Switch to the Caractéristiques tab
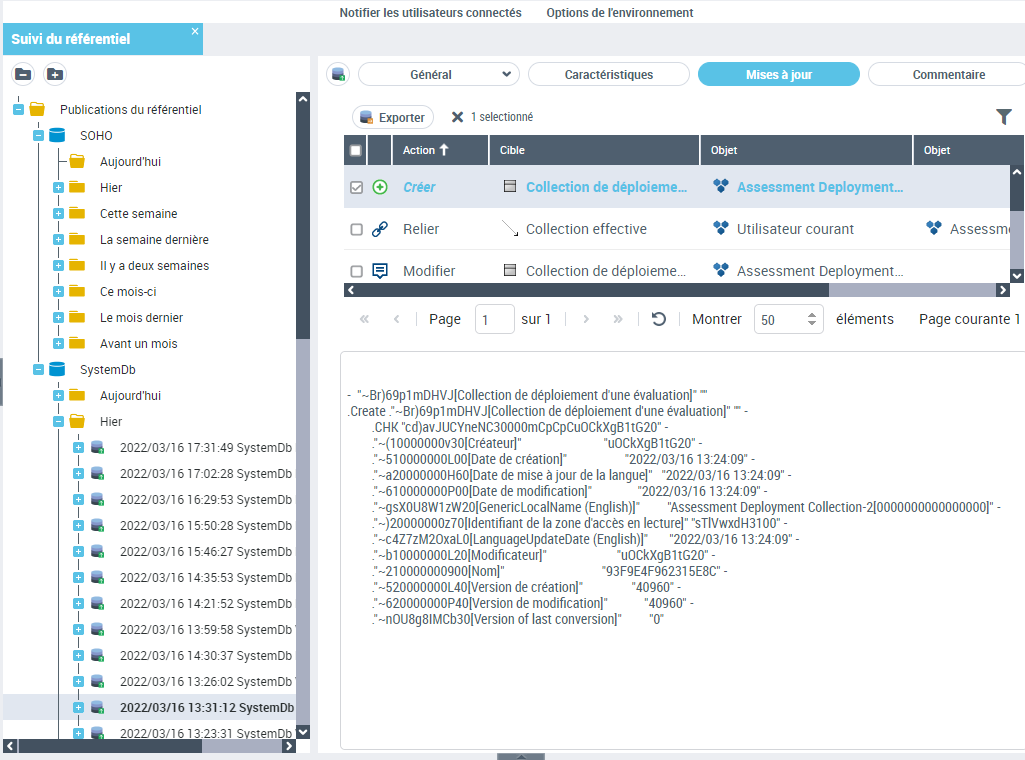Viewport: 1025px width, 760px height. click(x=608, y=75)
